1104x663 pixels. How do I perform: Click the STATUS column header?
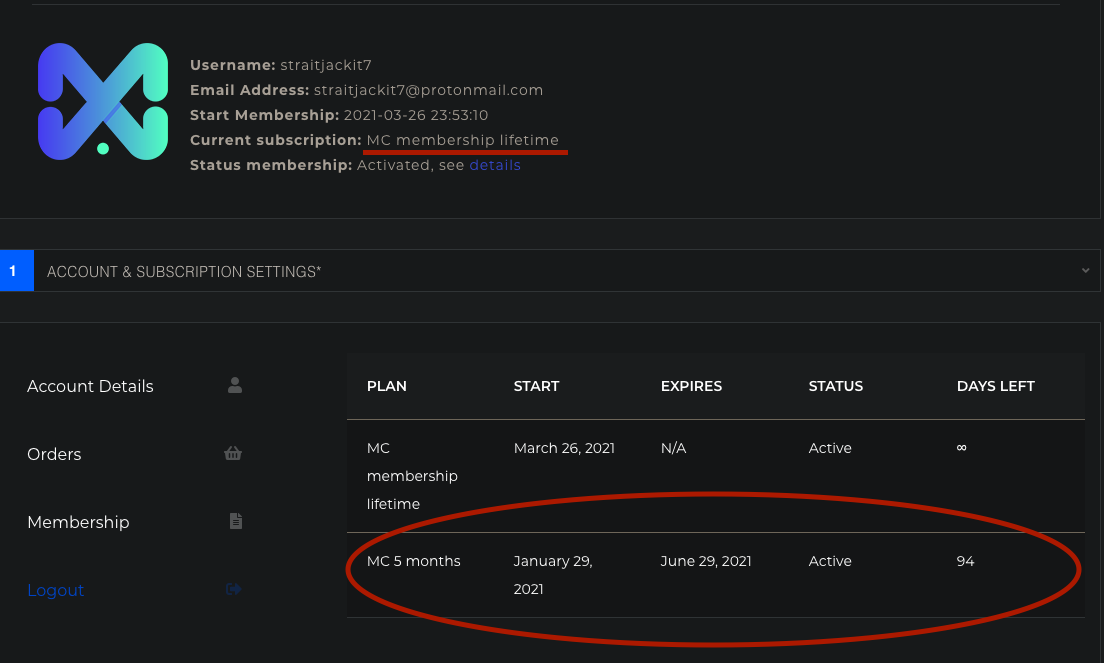[836, 386]
